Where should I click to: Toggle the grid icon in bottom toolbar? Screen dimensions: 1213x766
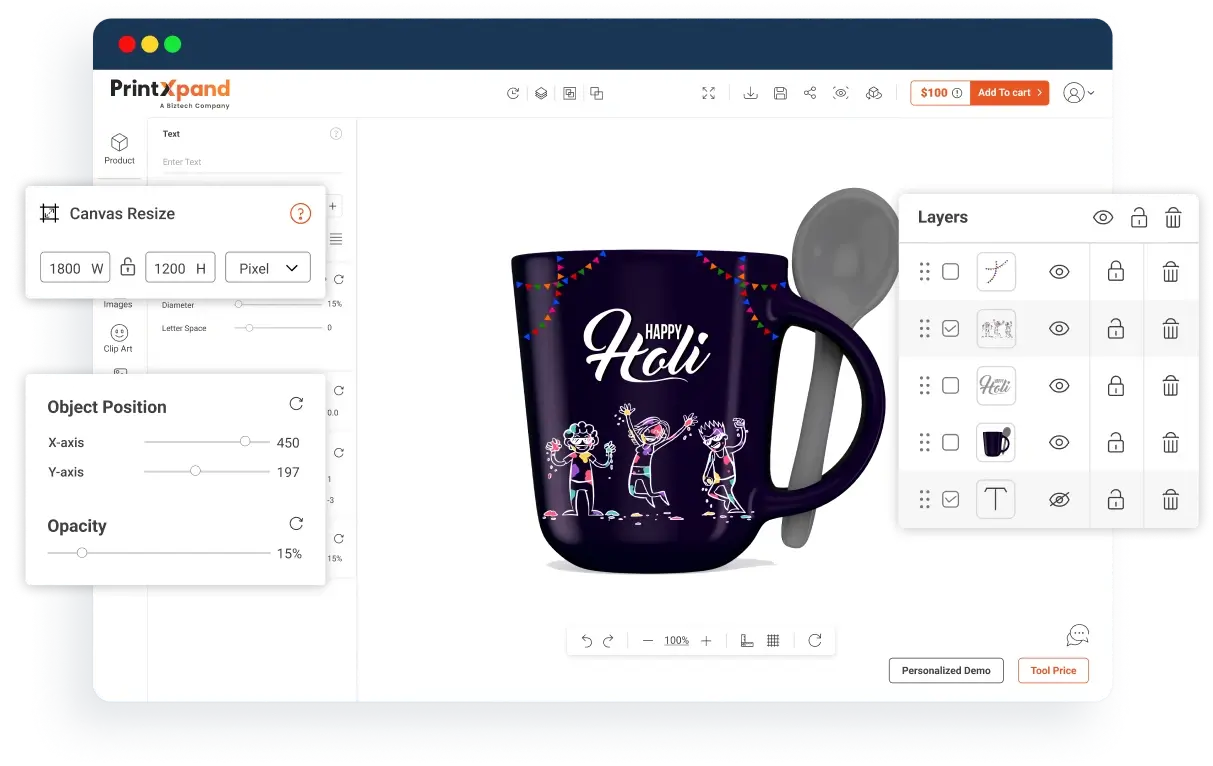pos(773,641)
